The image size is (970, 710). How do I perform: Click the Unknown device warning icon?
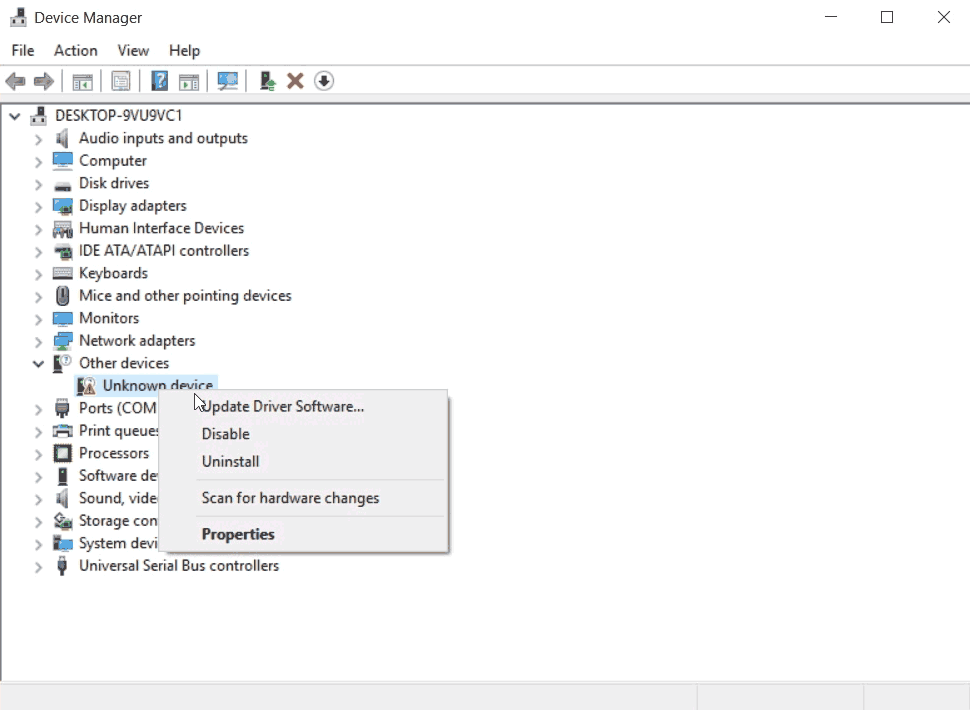[86, 386]
